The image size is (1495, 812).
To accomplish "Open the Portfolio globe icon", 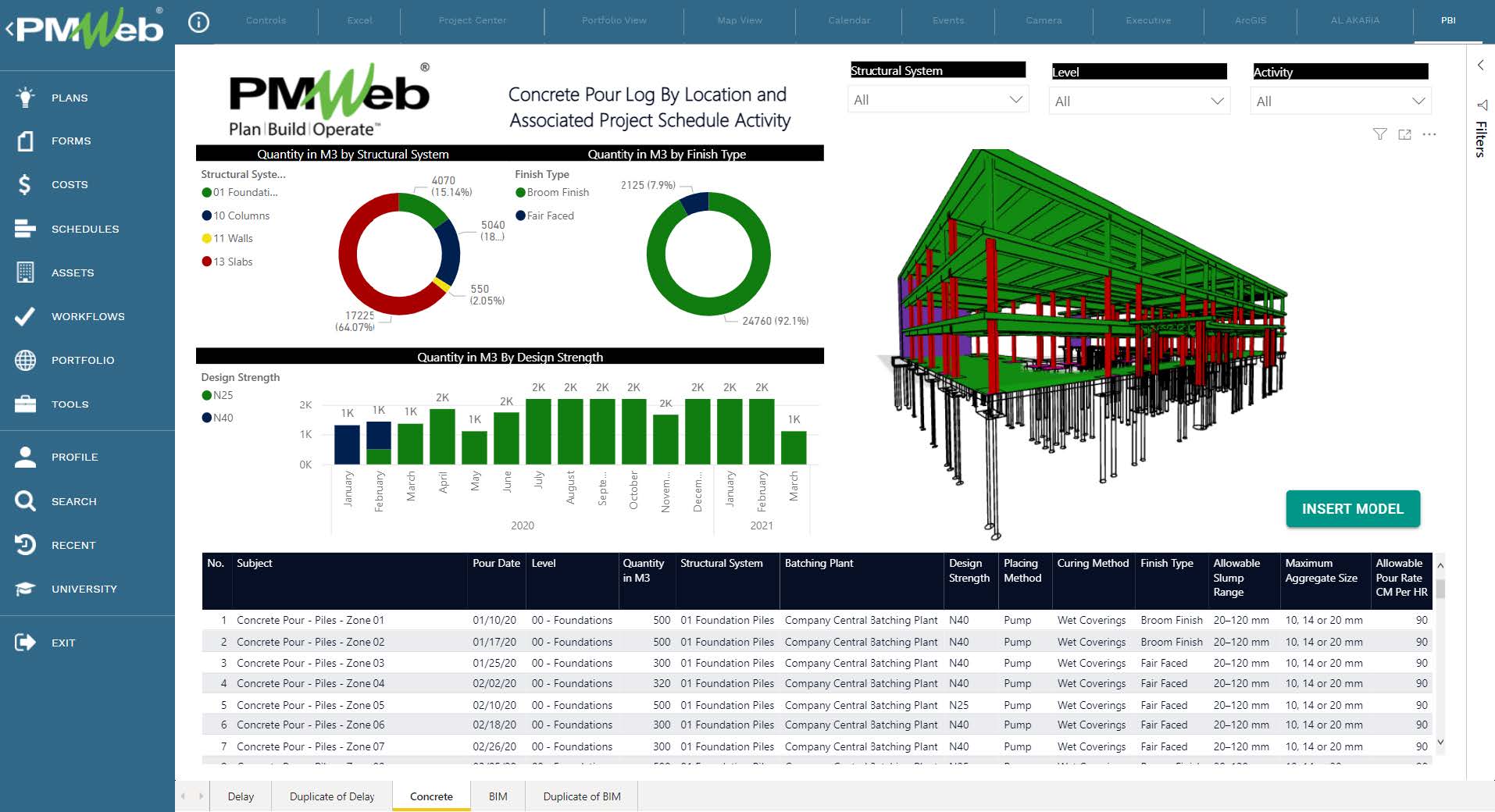I will click(x=25, y=360).
